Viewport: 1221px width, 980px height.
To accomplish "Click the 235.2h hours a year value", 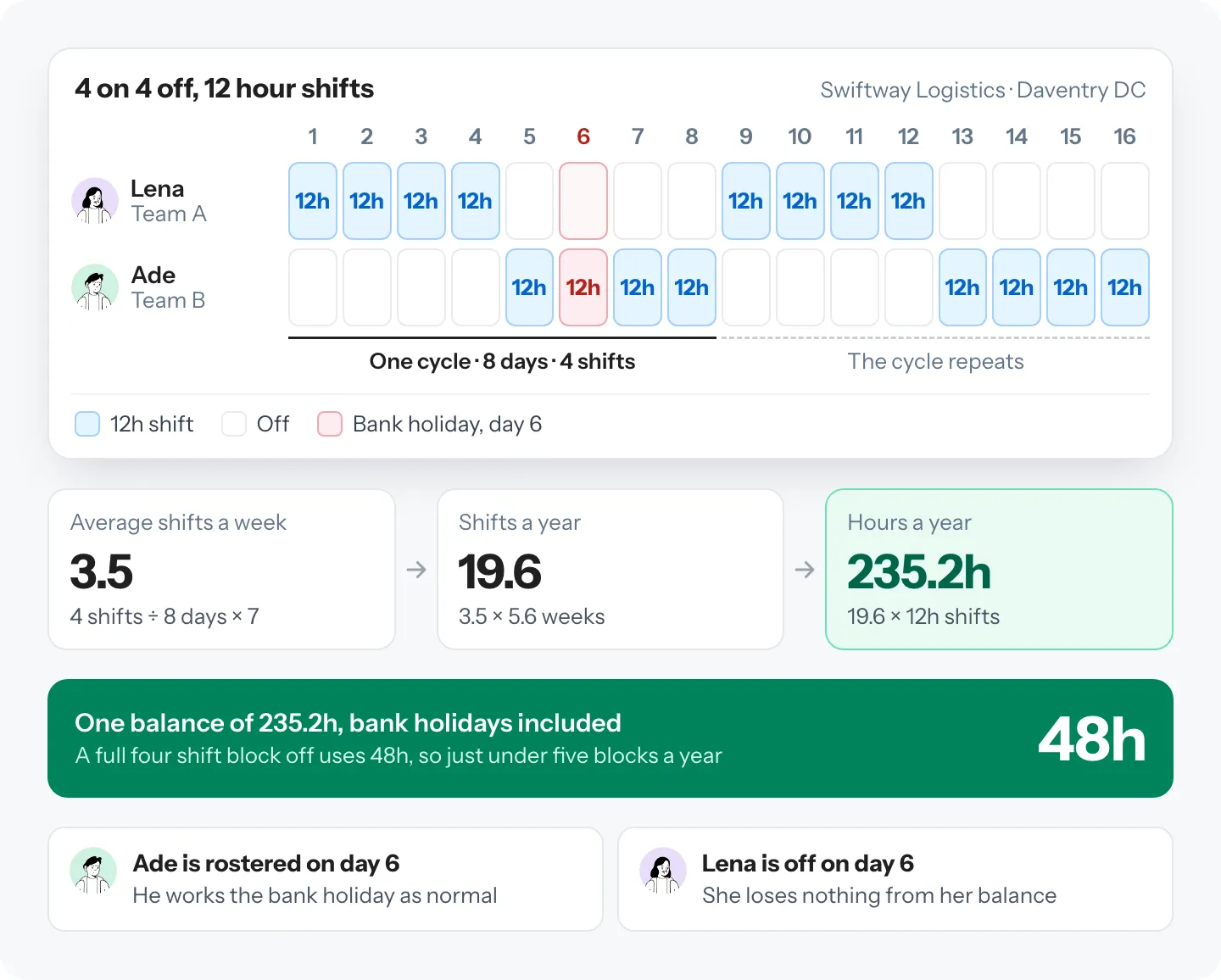I will coord(919,571).
